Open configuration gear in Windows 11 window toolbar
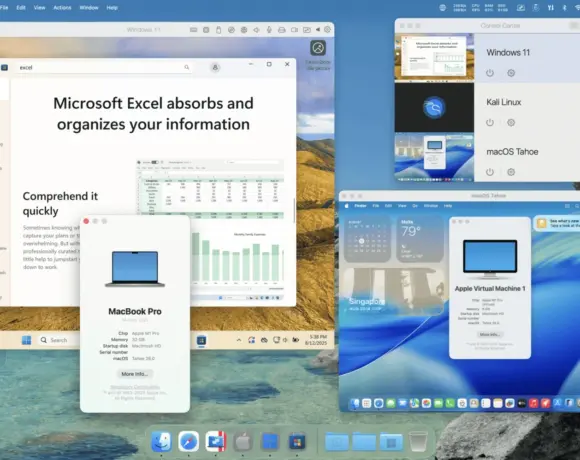This screenshot has width=580, height=460. pyautogui.click(x=327, y=29)
